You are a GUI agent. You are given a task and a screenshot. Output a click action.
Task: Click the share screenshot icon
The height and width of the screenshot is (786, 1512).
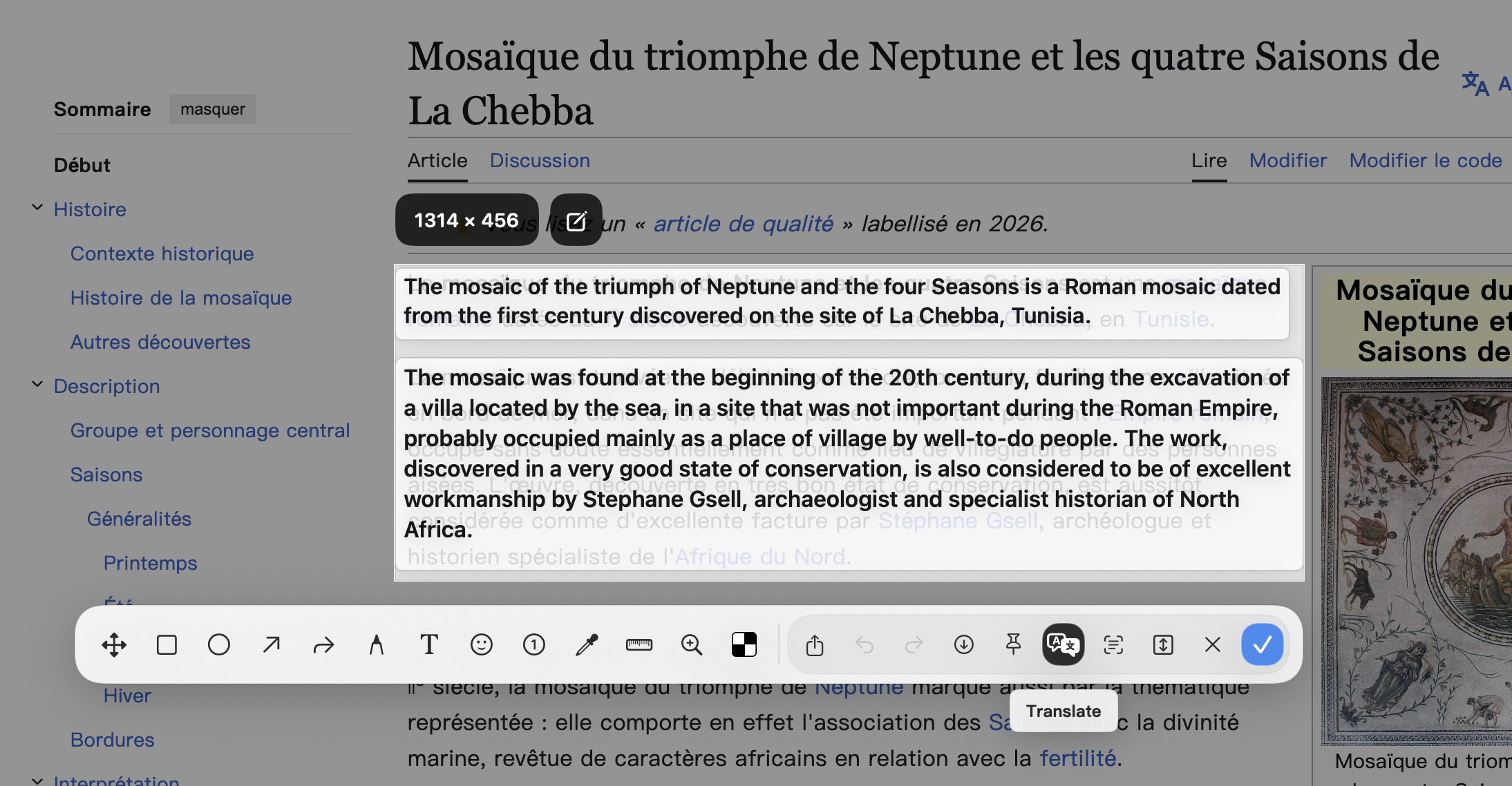coord(815,645)
